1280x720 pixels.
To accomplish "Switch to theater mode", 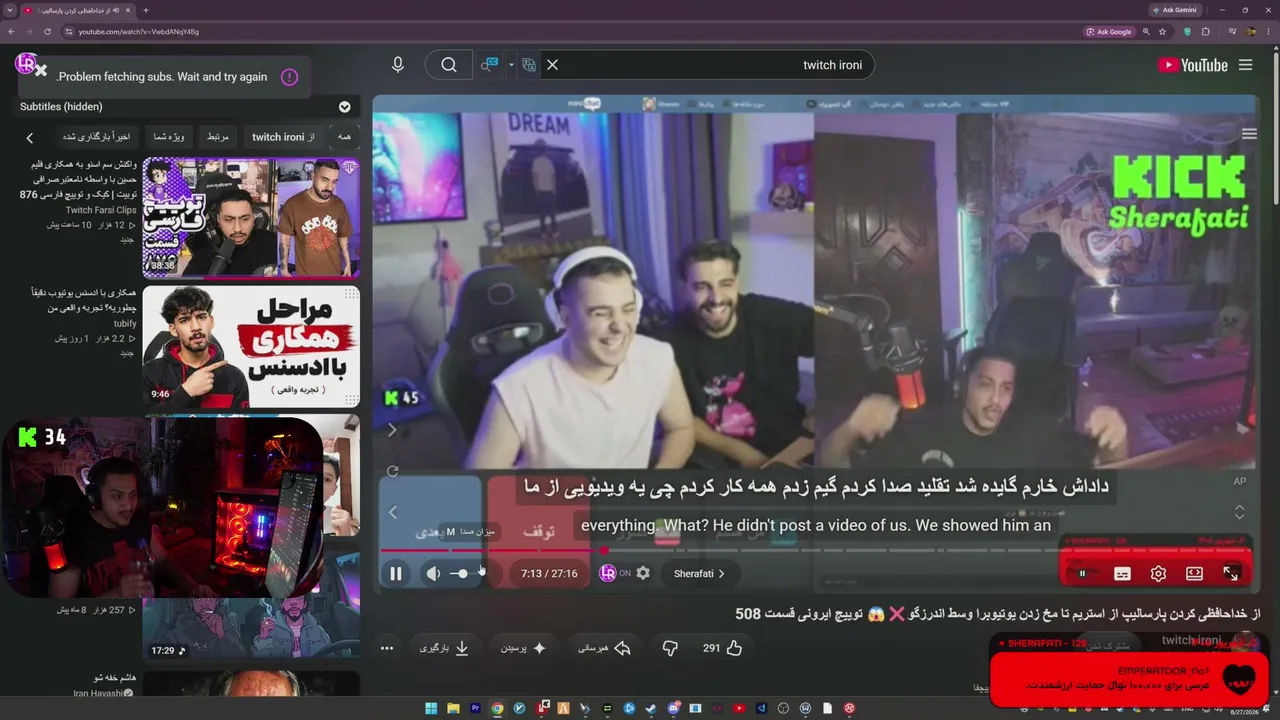I will pyautogui.click(x=1194, y=574).
